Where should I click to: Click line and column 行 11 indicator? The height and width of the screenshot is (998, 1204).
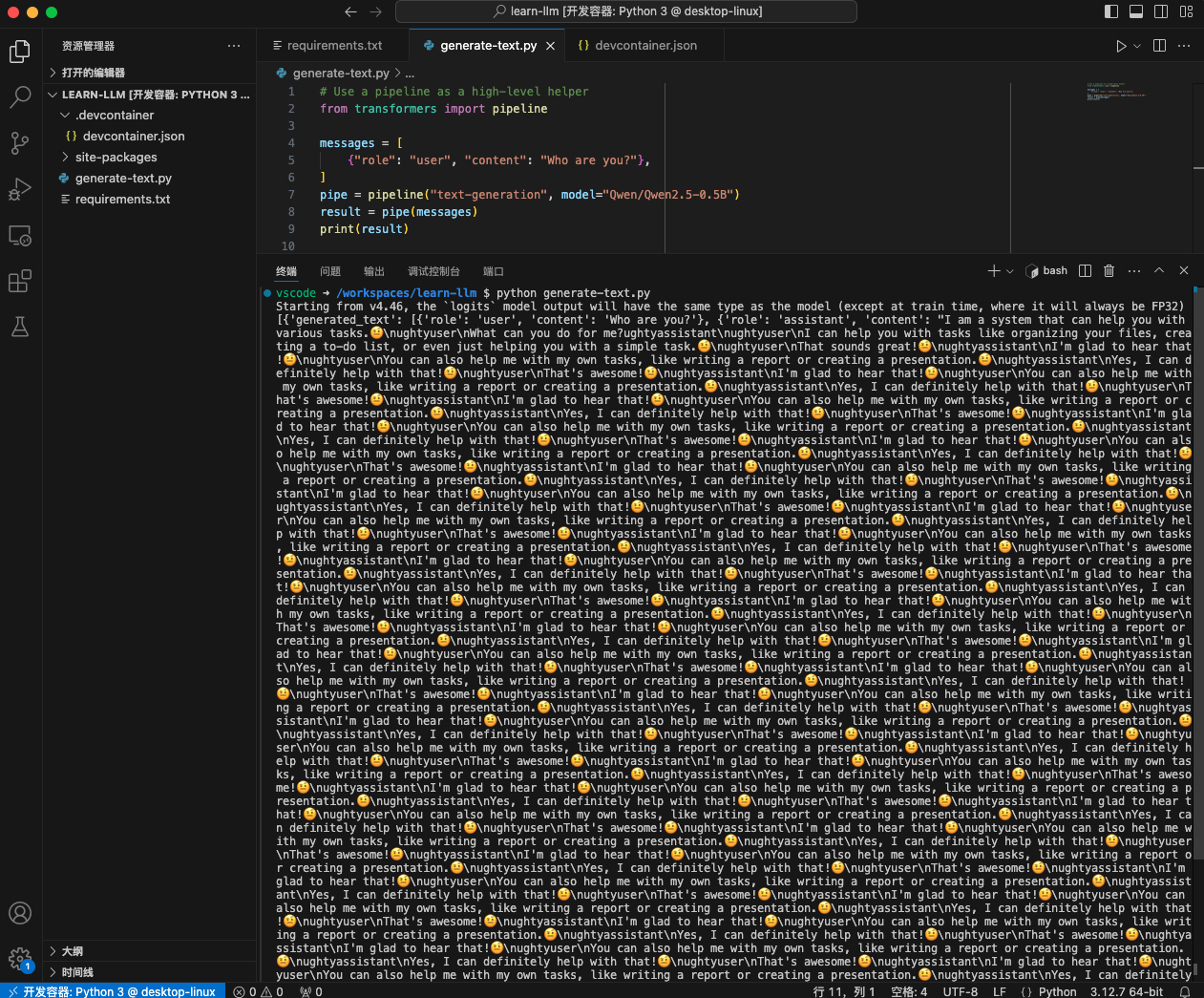click(x=844, y=991)
